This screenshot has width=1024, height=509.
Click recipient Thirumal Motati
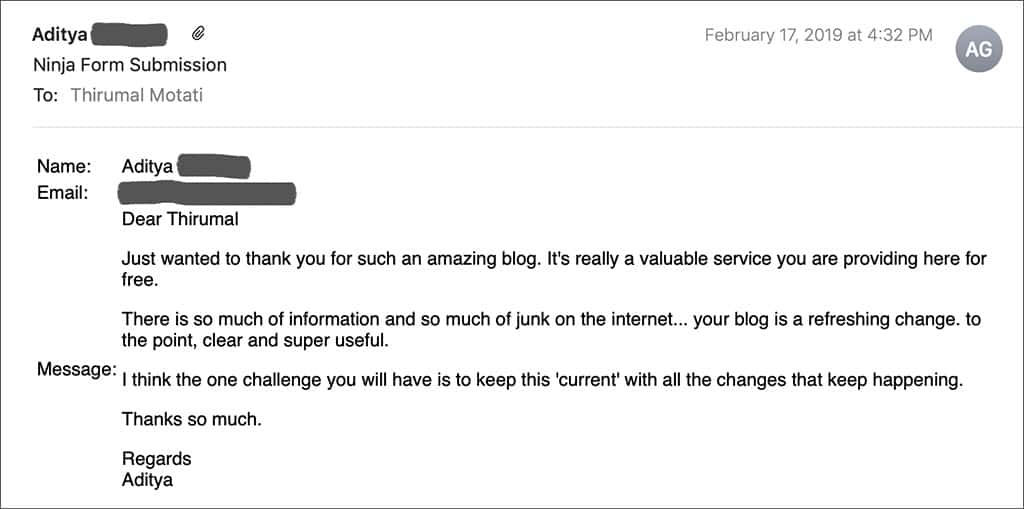tap(136, 95)
